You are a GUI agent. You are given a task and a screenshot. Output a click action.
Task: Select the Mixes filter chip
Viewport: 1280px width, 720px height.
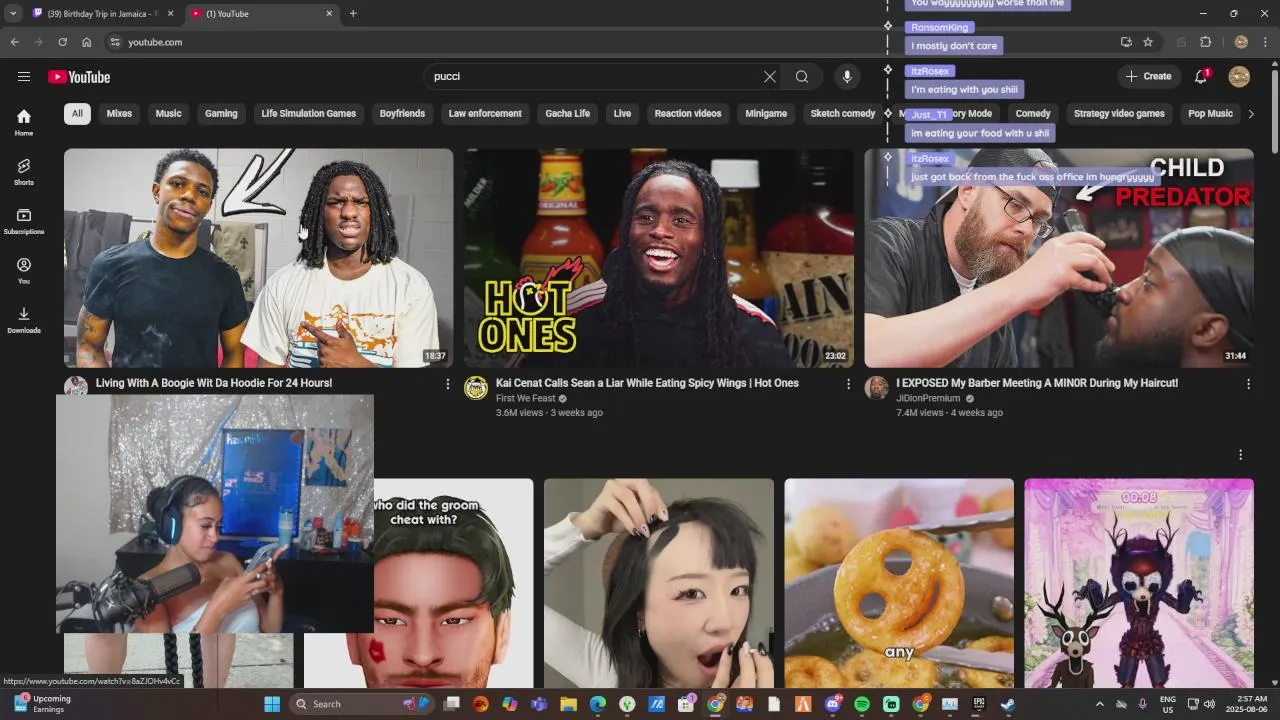(x=119, y=114)
